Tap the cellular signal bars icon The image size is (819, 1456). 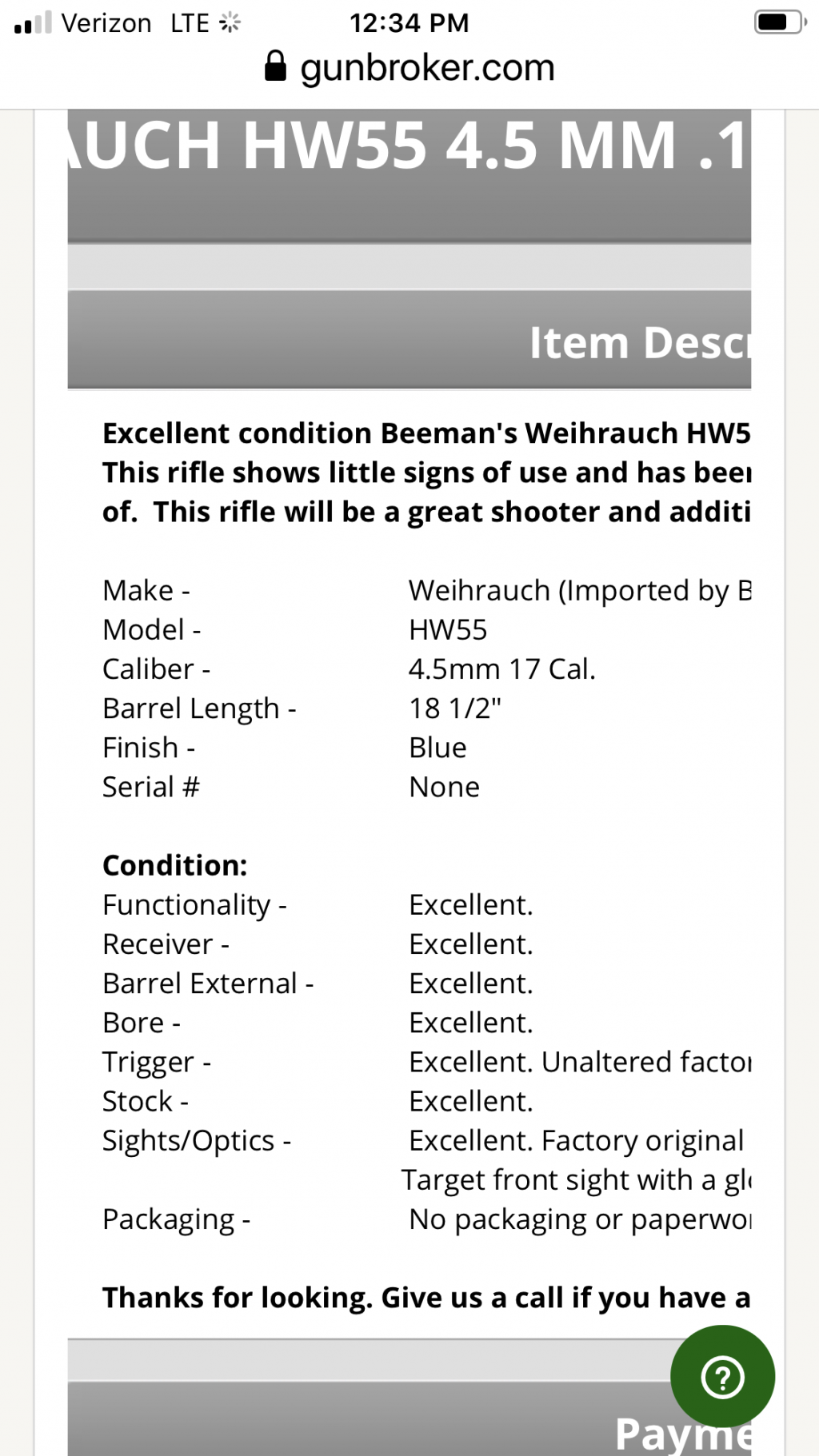point(33,22)
